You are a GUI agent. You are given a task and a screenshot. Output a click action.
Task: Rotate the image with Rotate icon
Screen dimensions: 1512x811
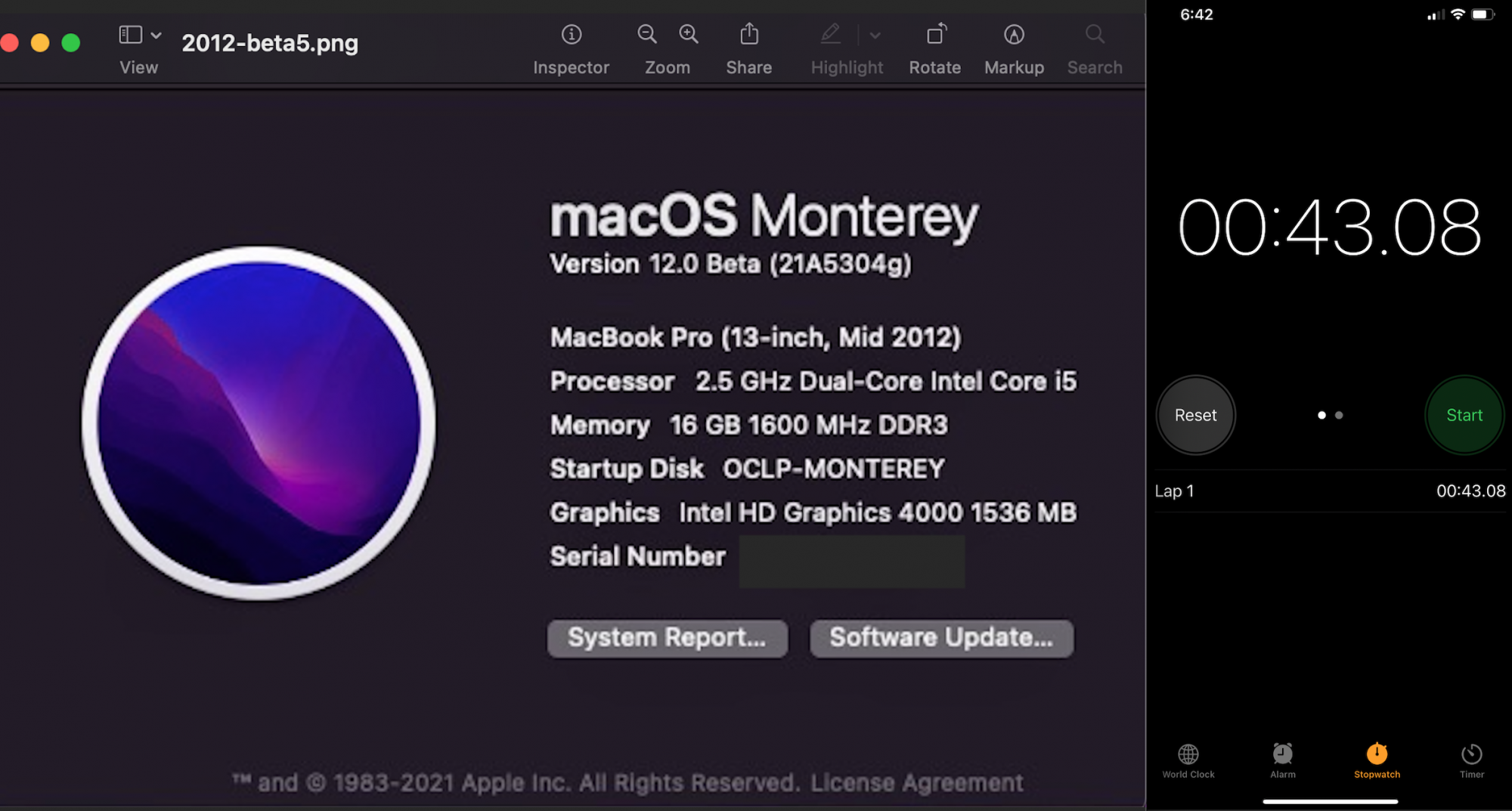point(936,34)
